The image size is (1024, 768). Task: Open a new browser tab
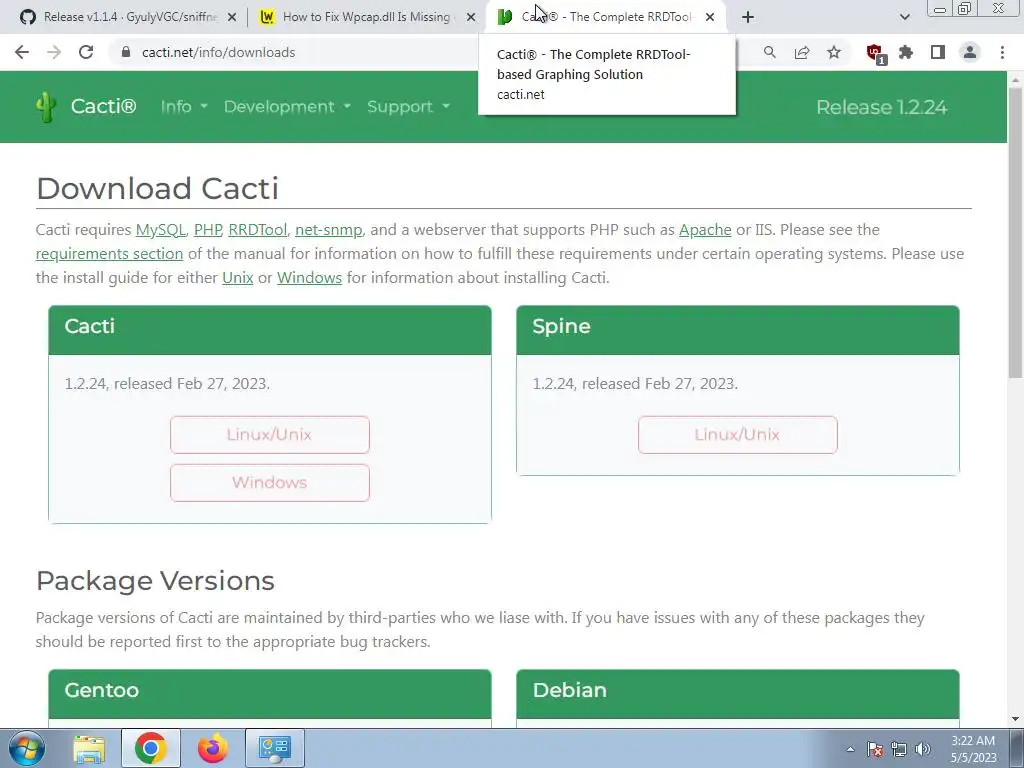pos(748,17)
